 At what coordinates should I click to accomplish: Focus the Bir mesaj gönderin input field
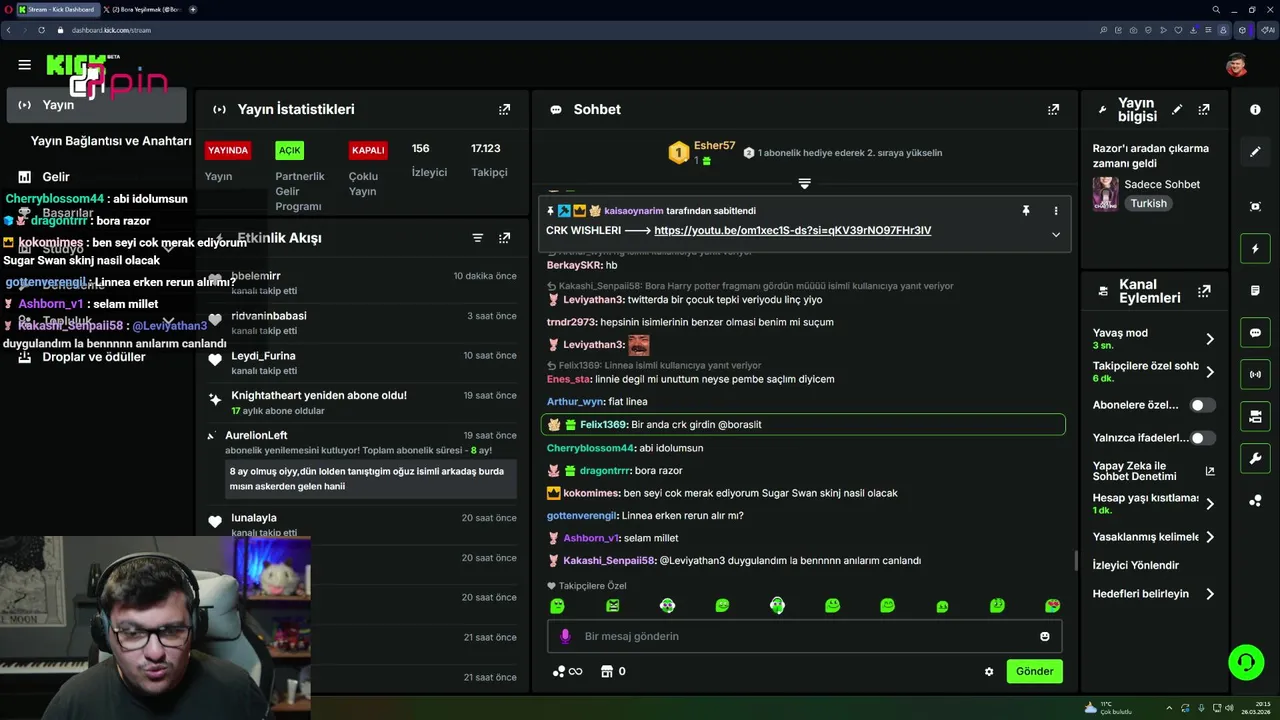pyautogui.click(x=805, y=636)
